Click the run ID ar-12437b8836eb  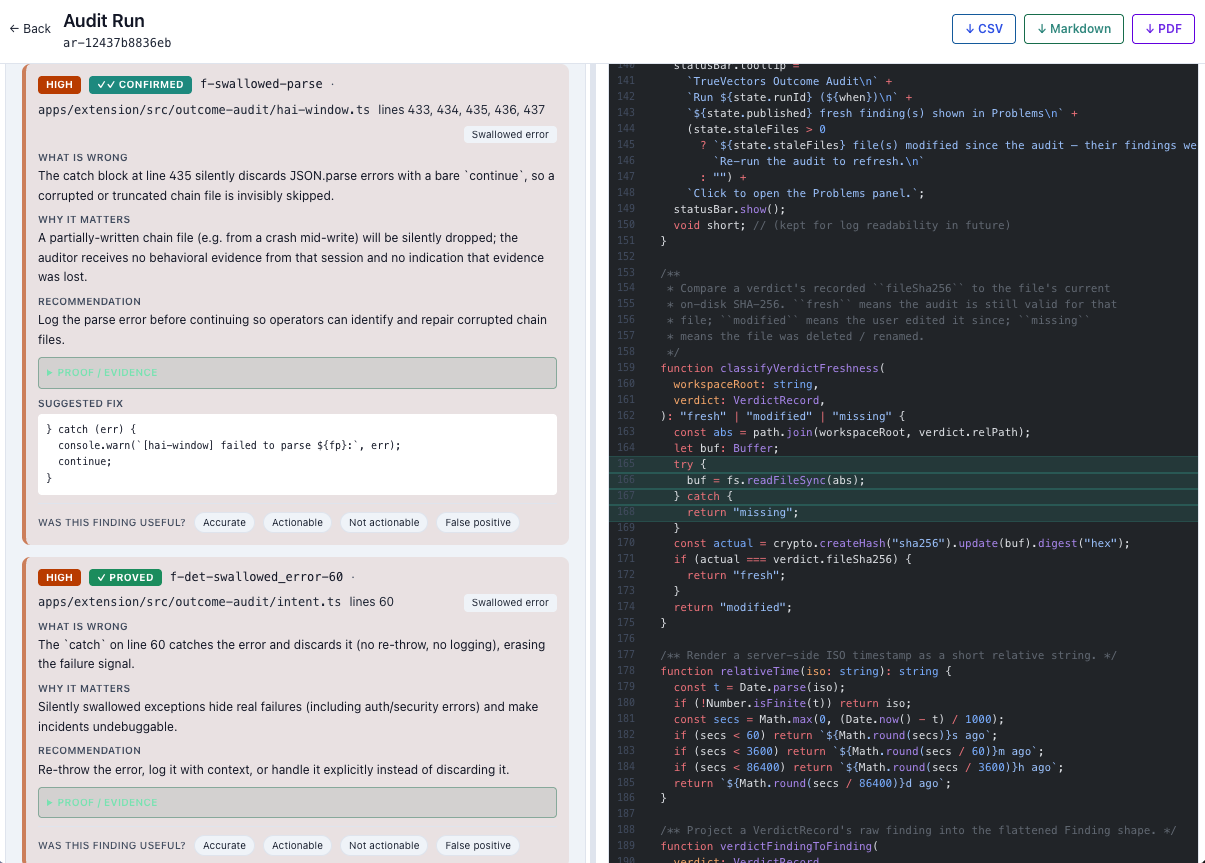point(117,43)
